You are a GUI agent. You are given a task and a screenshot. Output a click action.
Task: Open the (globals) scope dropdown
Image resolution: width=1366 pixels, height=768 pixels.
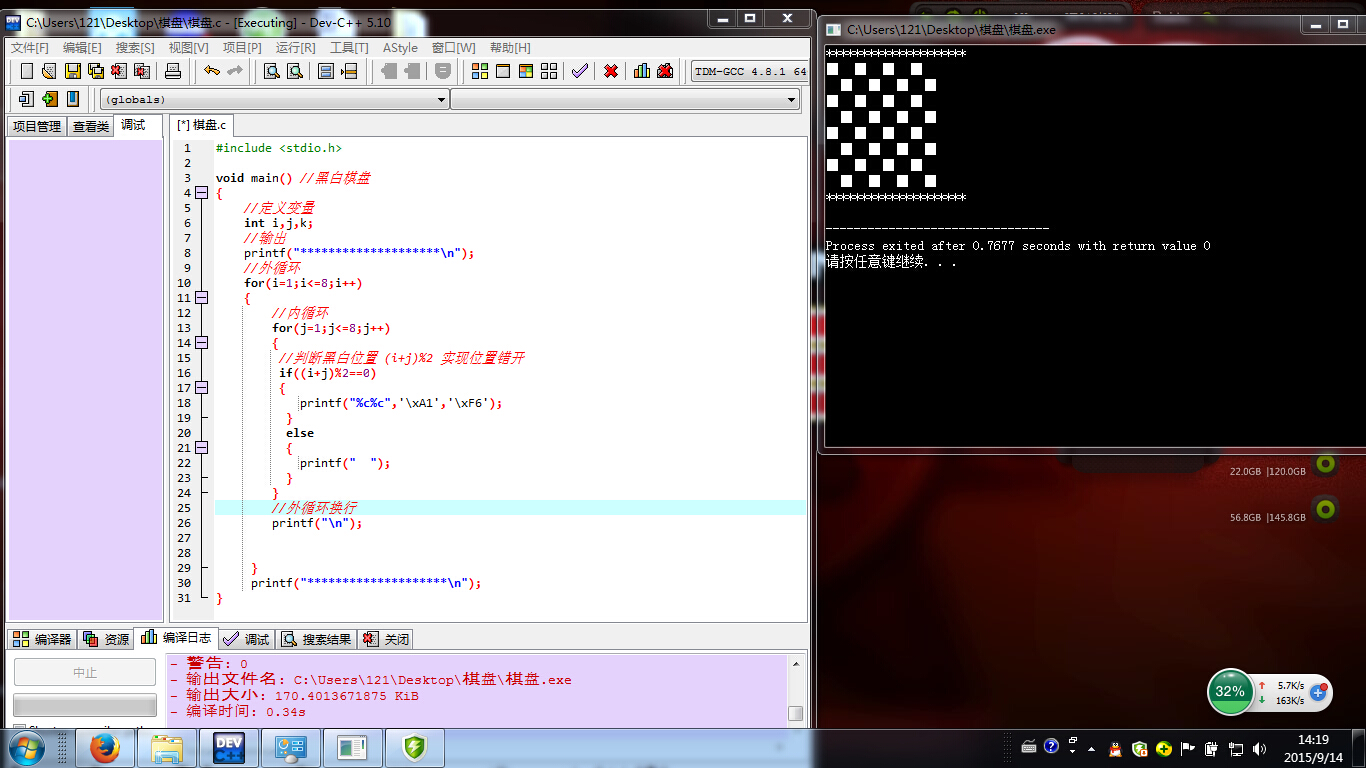pyautogui.click(x=274, y=99)
